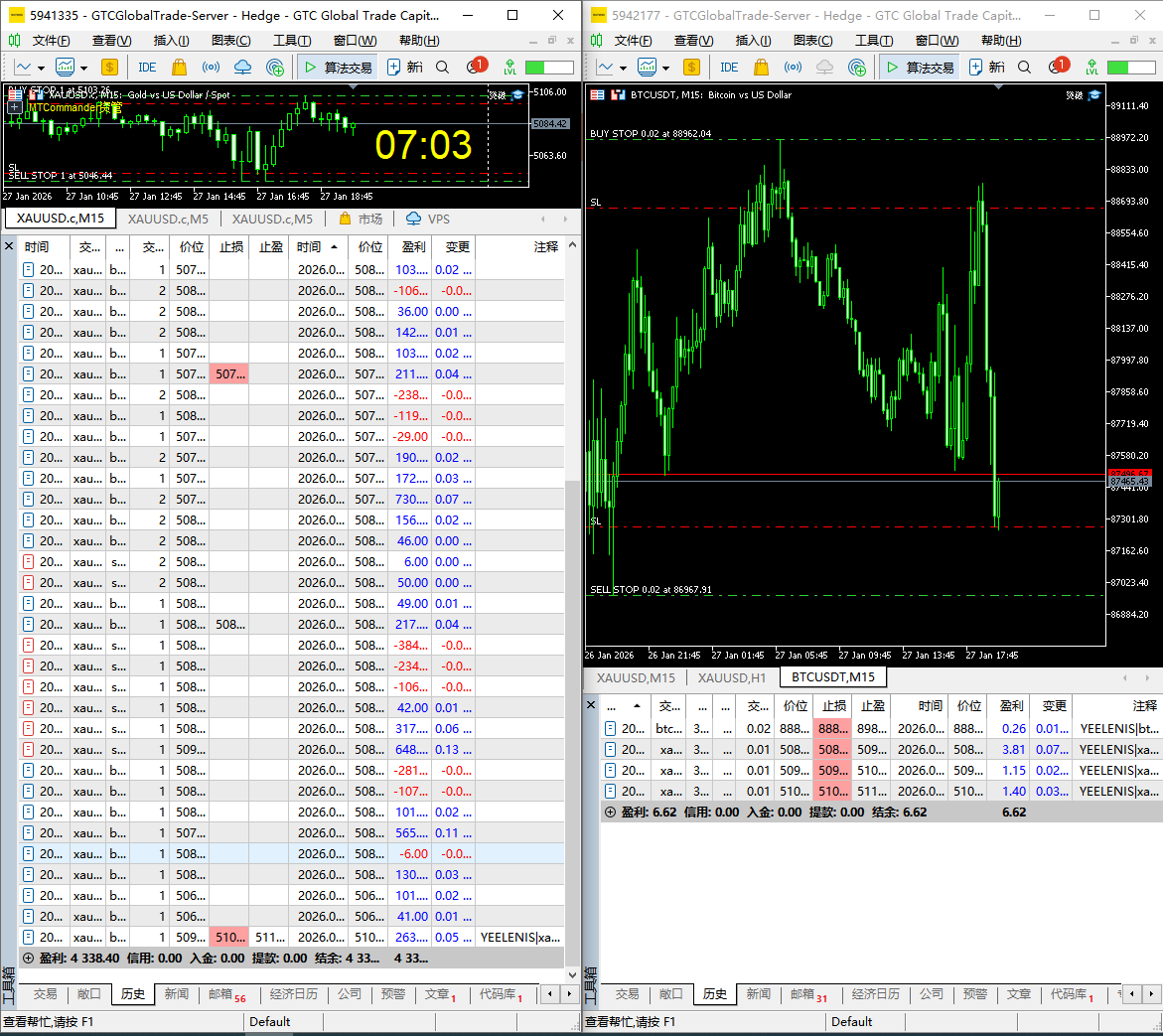Open IDE editor in 5942177 window
The width and height of the screenshot is (1163, 1036).
tap(729, 68)
